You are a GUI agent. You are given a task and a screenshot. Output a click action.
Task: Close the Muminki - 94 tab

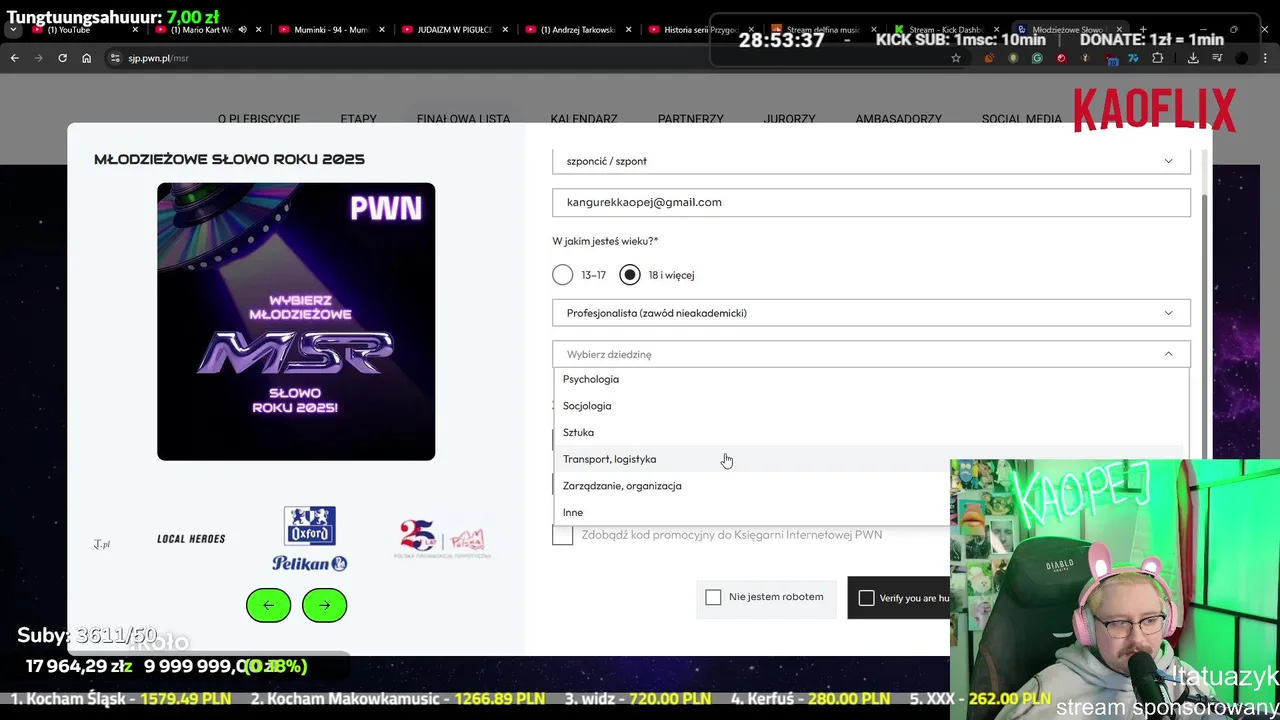(382, 30)
